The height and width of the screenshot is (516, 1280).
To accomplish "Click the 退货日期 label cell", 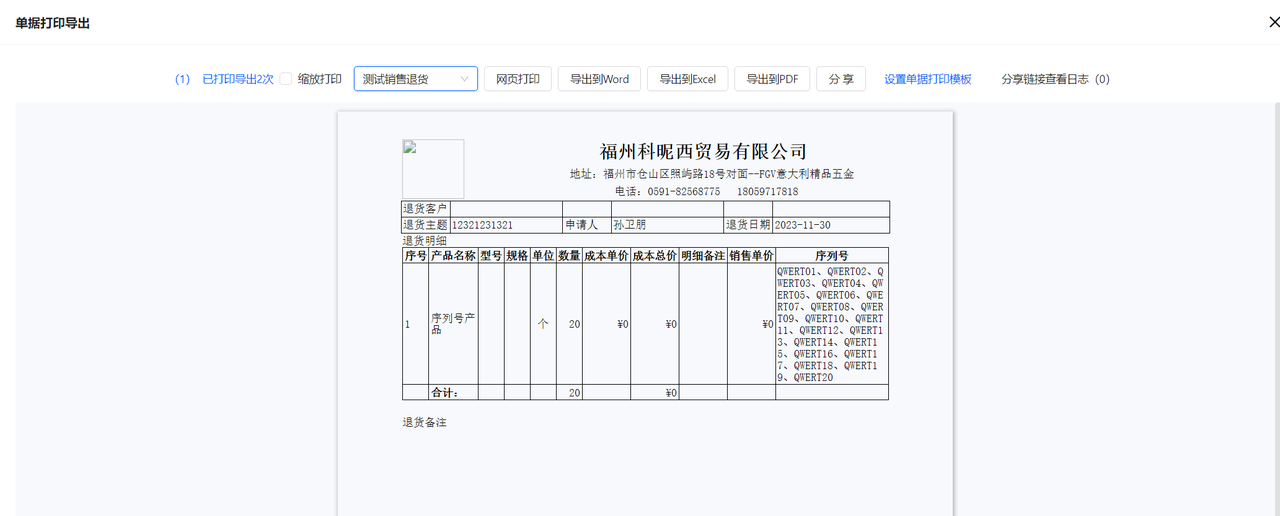I will pos(747,225).
